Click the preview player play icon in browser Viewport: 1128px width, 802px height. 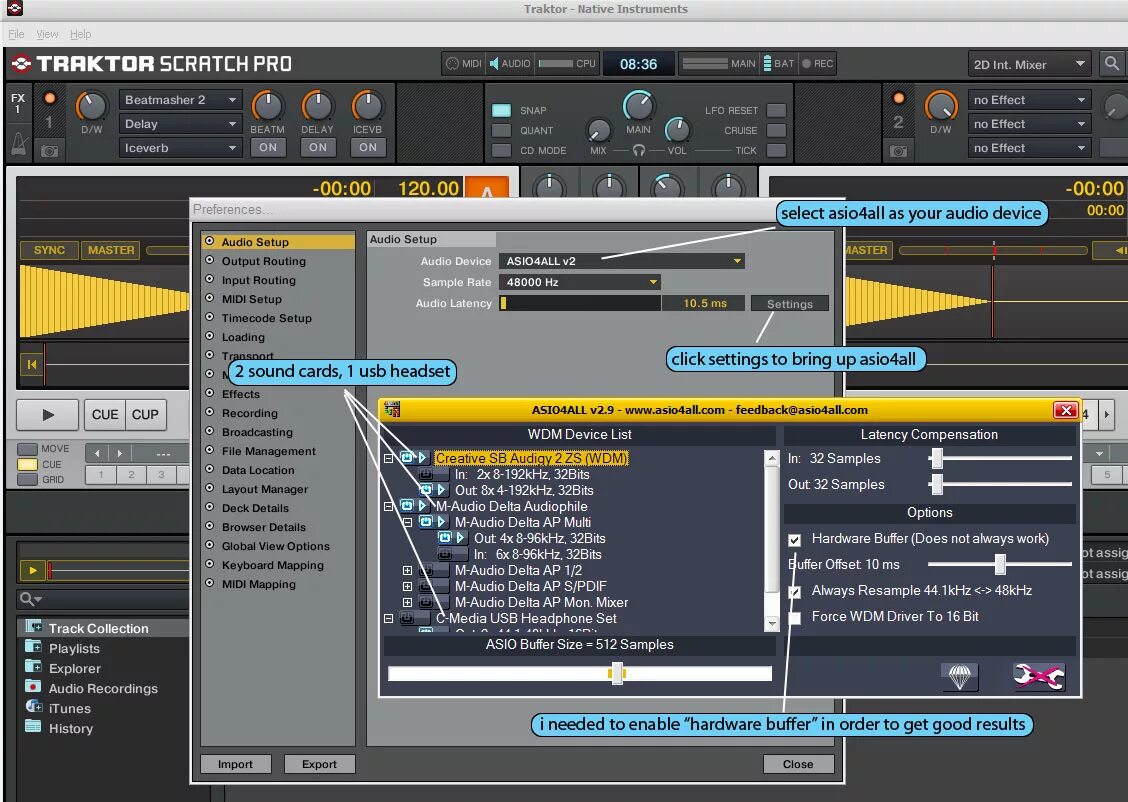point(32,570)
